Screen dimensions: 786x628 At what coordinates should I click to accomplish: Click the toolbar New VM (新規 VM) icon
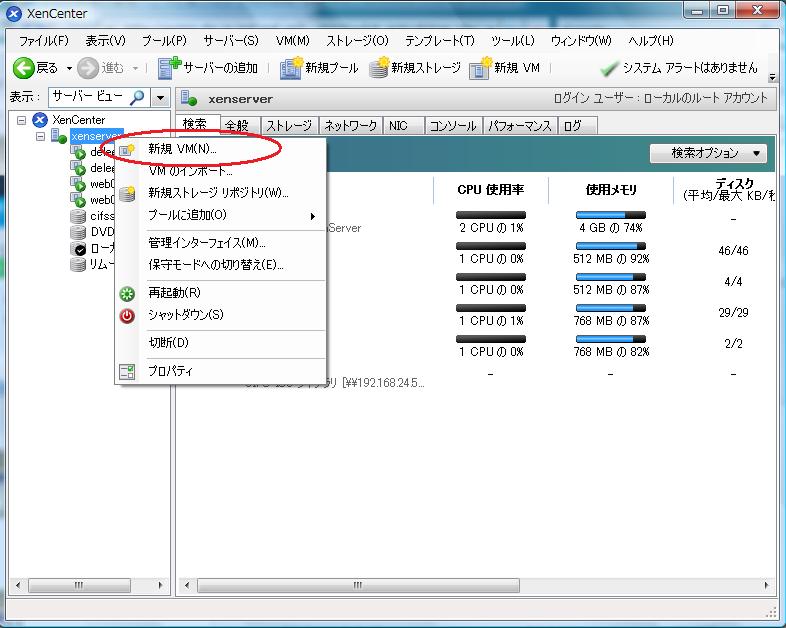point(480,68)
